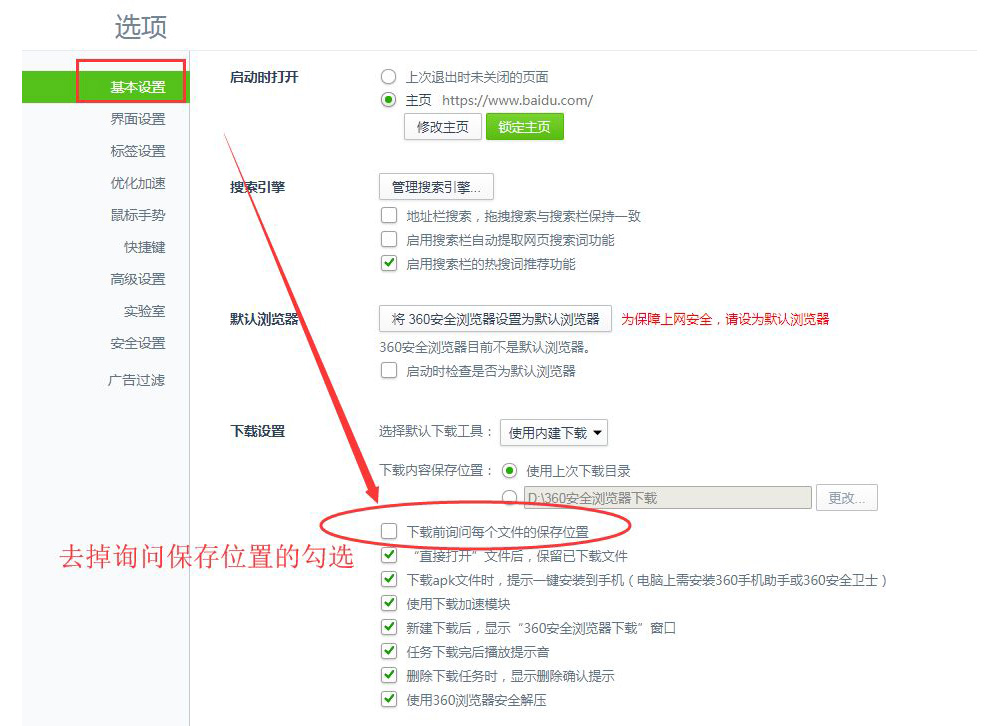Open the 基本设置 settings tab

[x=106, y=87]
